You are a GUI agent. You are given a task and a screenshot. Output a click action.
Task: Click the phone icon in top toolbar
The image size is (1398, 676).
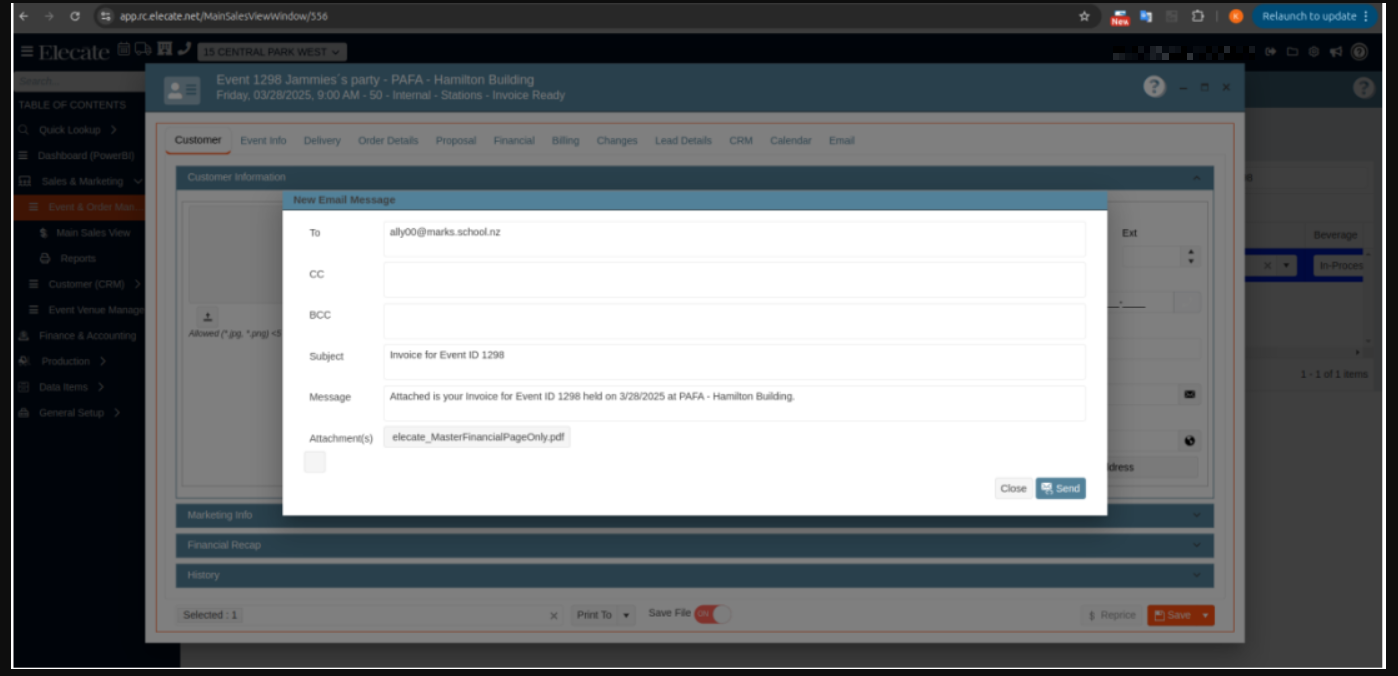coord(184,50)
